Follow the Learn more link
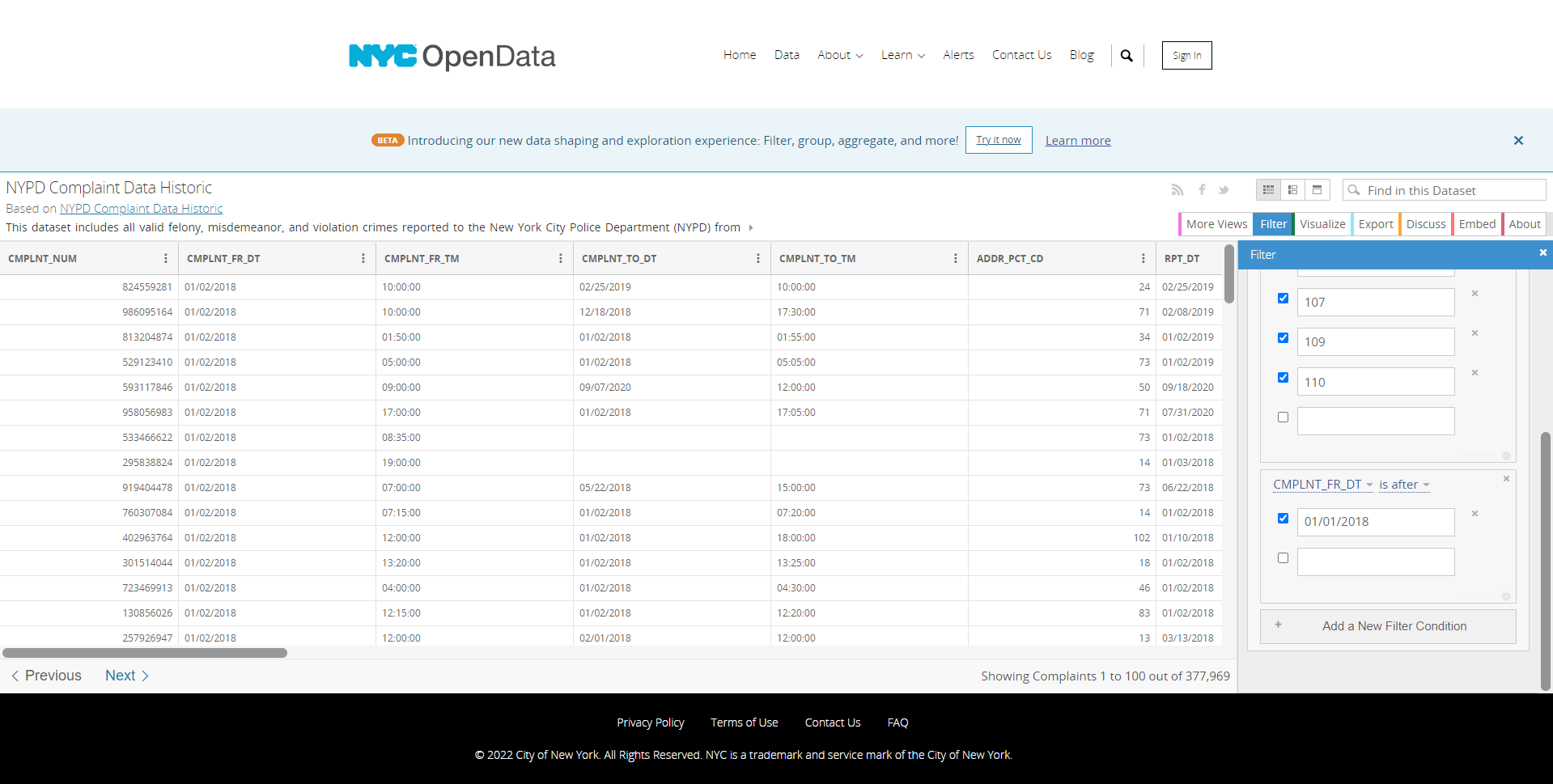Image resolution: width=1553 pixels, height=784 pixels. point(1078,141)
